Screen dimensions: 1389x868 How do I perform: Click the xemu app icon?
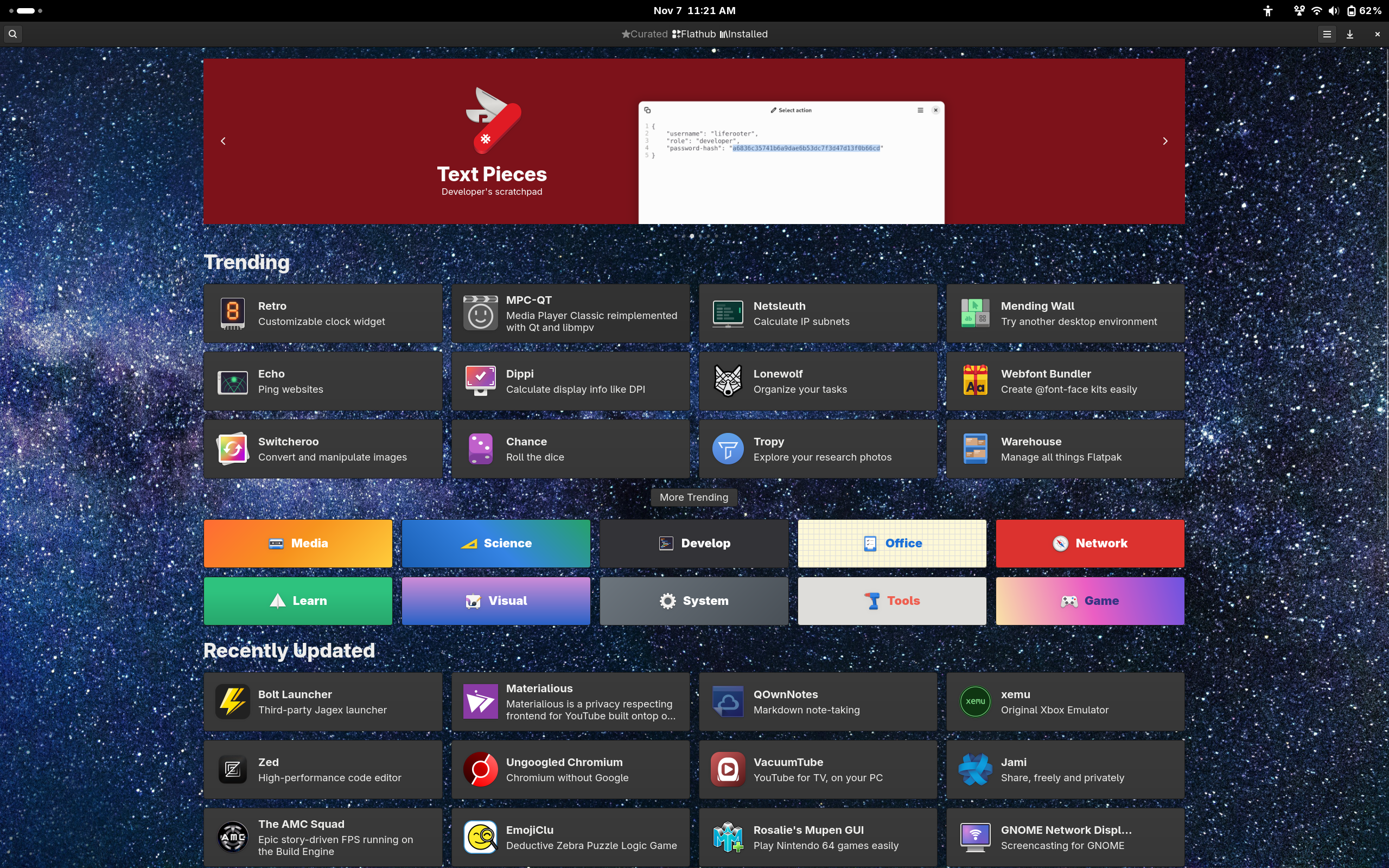point(975,701)
